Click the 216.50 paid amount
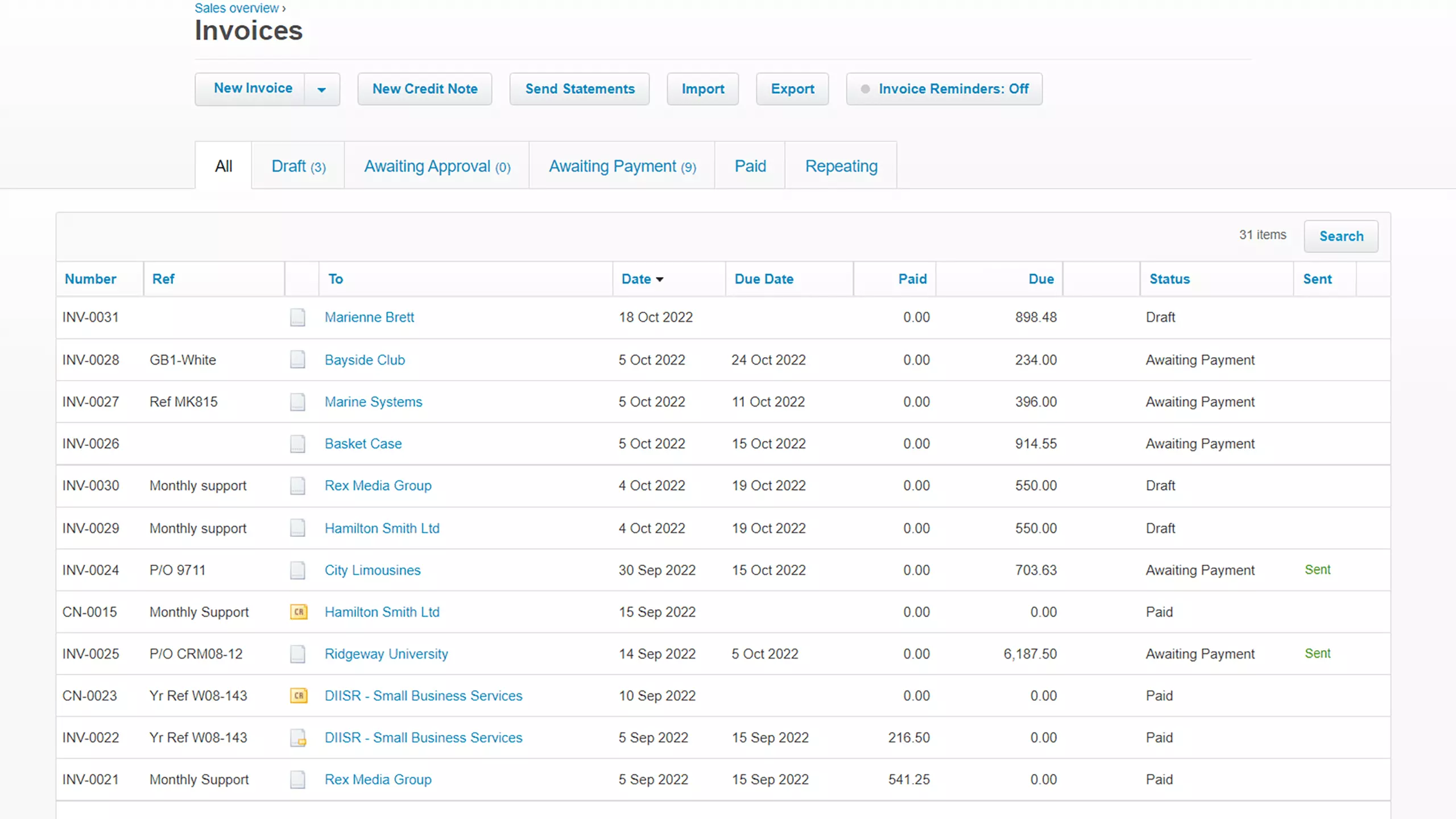This screenshot has height=819, width=1456. (x=909, y=738)
